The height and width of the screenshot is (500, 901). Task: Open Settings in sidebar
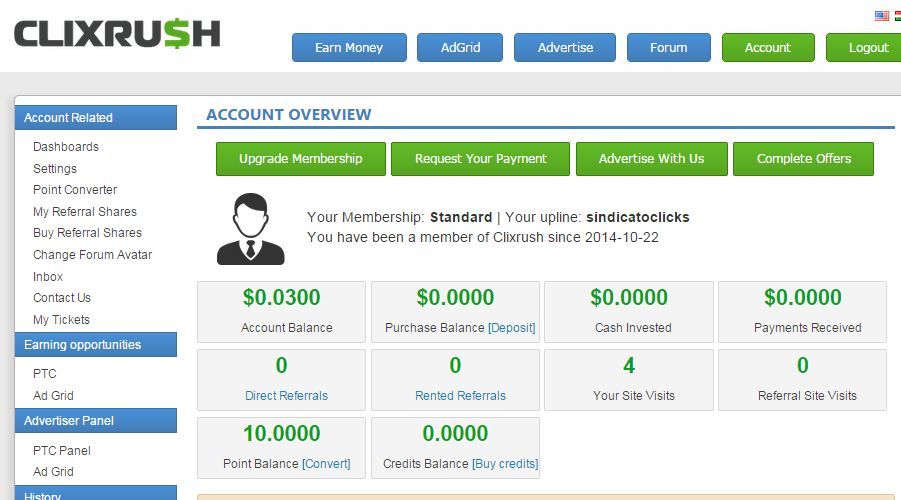[55, 168]
